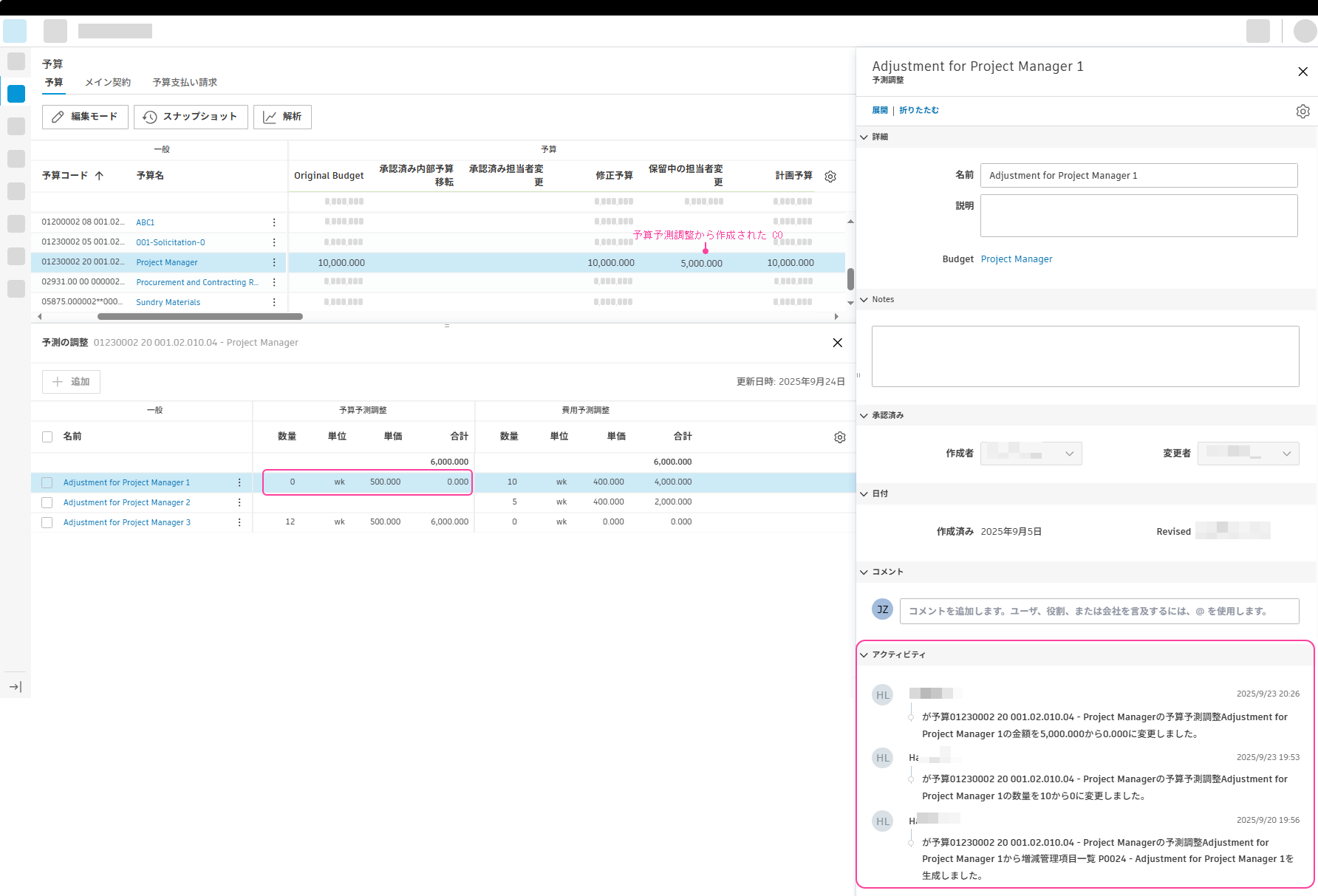Check the Adjustment for Project Manager 3 checkbox
Image resolution: width=1318 pixels, height=896 pixels.
click(x=47, y=522)
